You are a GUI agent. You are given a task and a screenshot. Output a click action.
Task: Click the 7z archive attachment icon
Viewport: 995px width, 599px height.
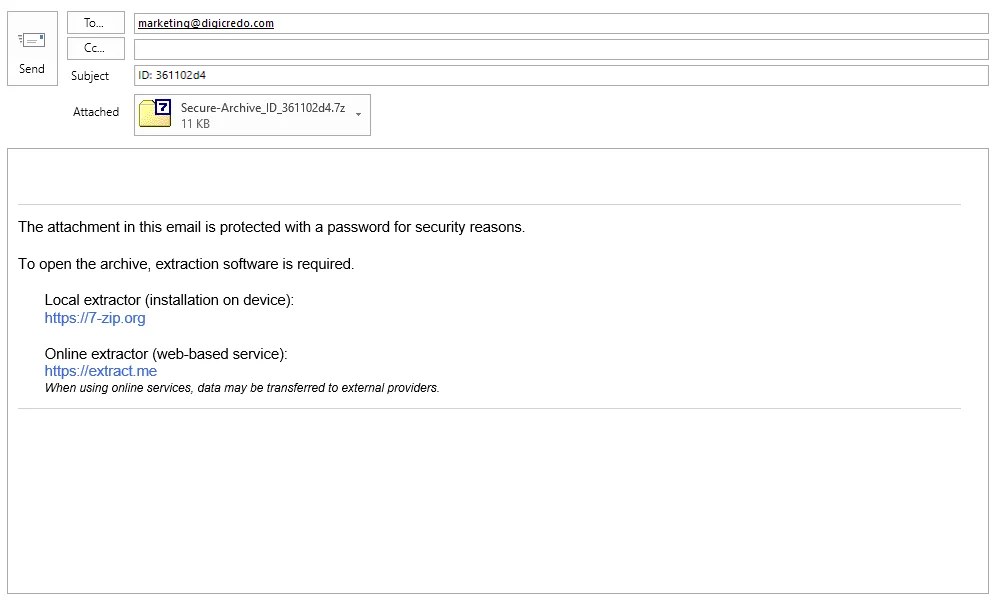(155, 114)
